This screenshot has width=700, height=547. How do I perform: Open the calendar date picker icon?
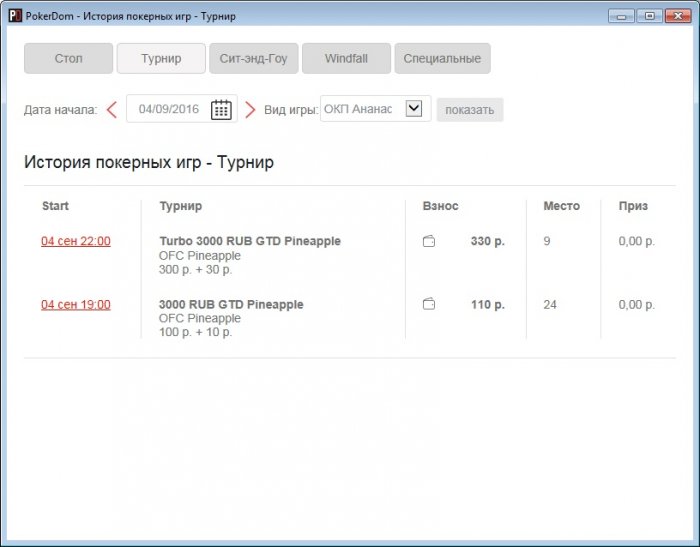click(221, 110)
